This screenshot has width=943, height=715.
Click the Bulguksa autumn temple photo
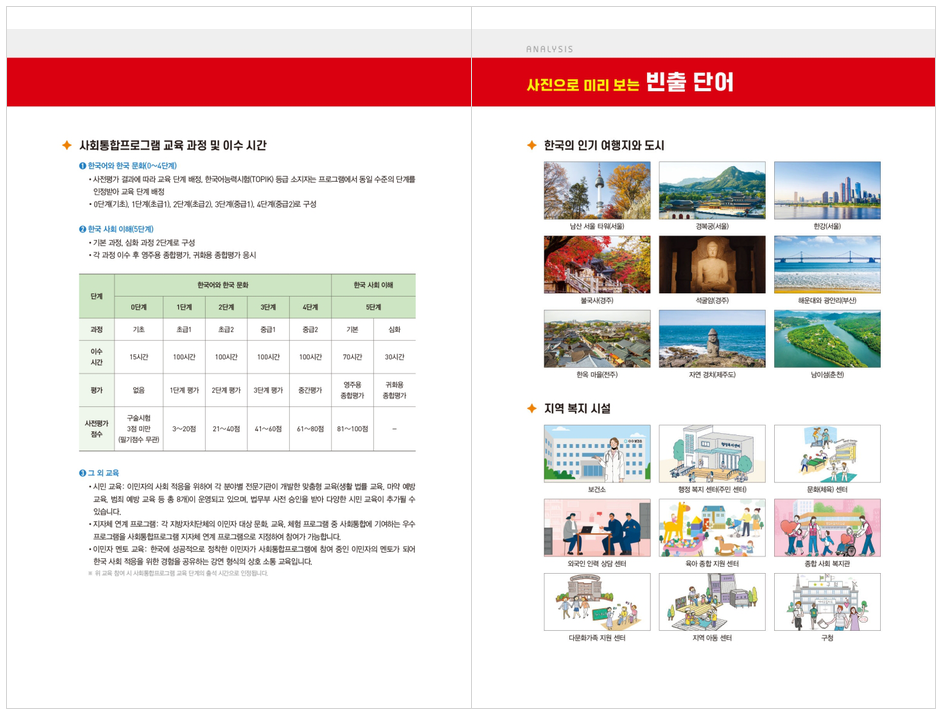coord(597,265)
